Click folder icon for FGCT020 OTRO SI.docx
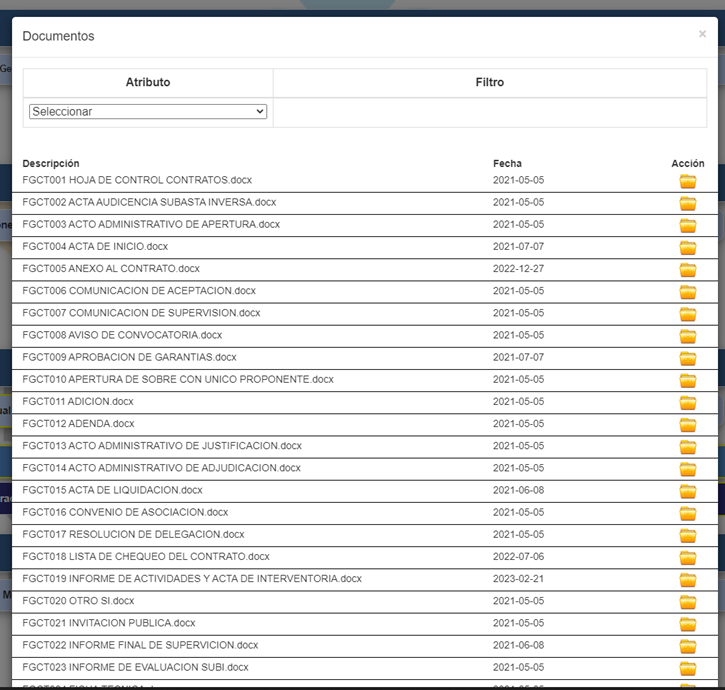Image resolution: width=725 pixels, height=690 pixels. click(x=687, y=602)
